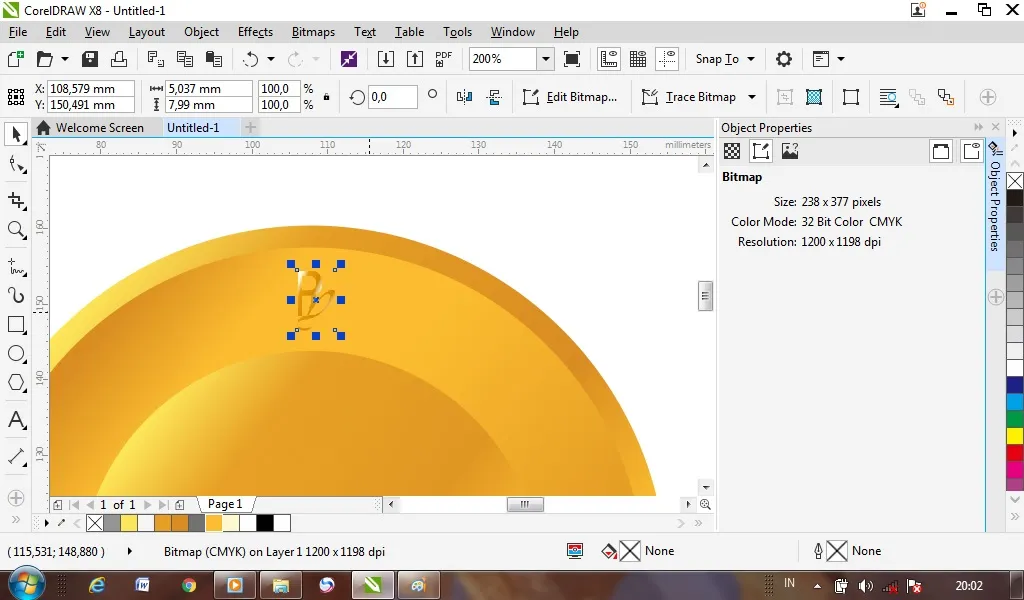Collapse the Object Properties docker arrows
This screenshot has height=600, width=1024.
978,127
